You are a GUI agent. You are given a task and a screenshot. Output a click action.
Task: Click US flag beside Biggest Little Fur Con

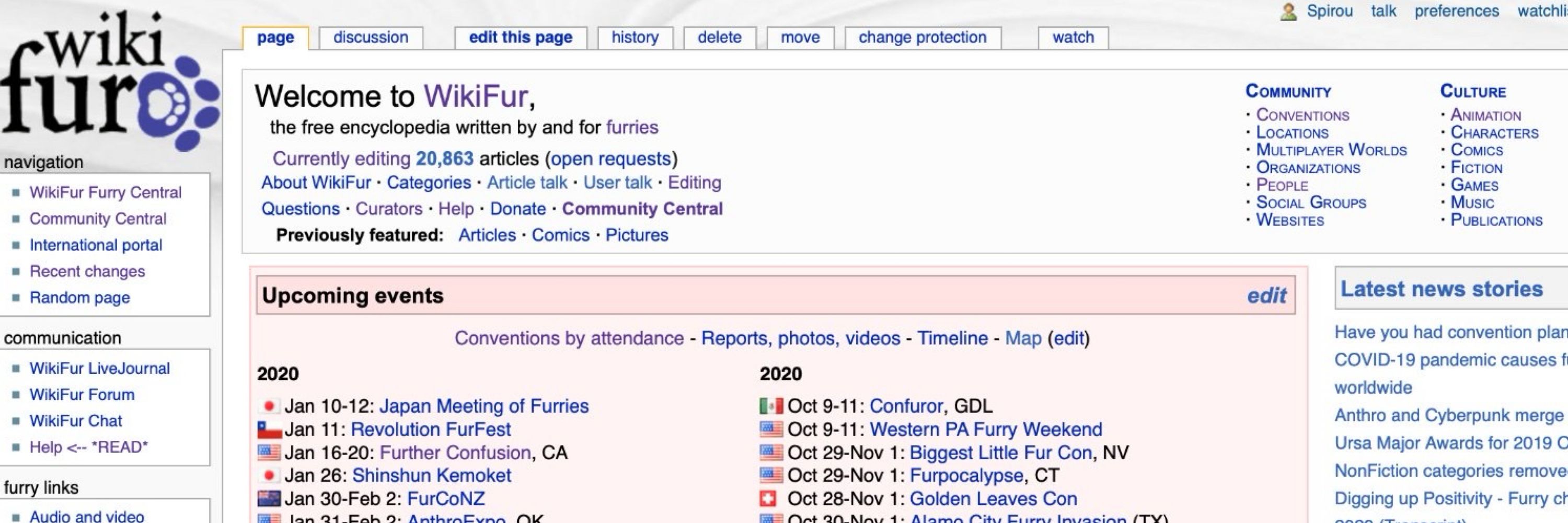[x=771, y=453]
